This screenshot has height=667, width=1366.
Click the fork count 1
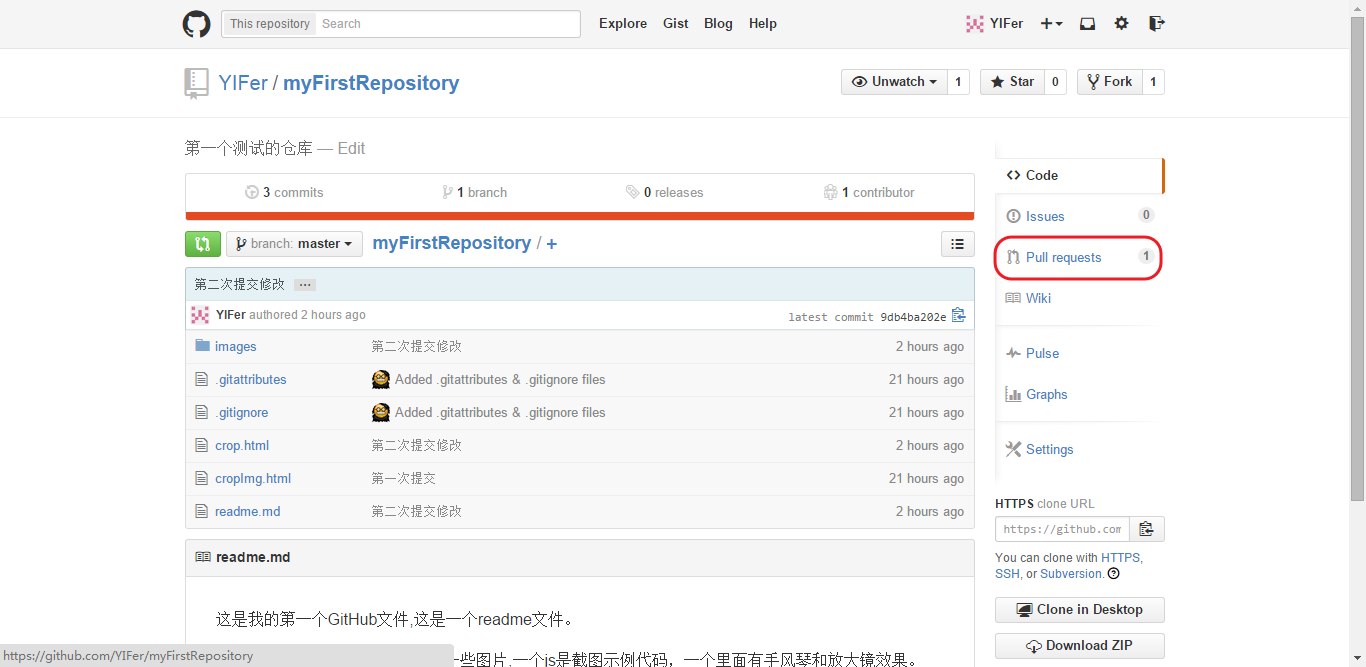[x=1153, y=82]
